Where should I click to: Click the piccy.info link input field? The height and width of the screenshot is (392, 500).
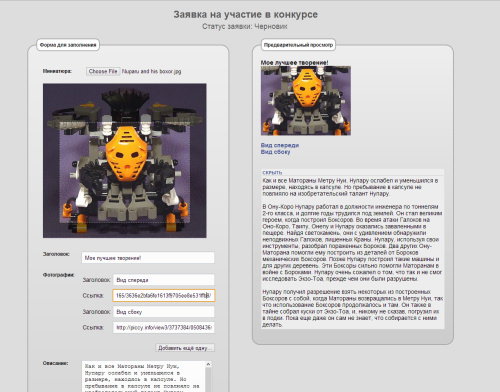coord(164,327)
